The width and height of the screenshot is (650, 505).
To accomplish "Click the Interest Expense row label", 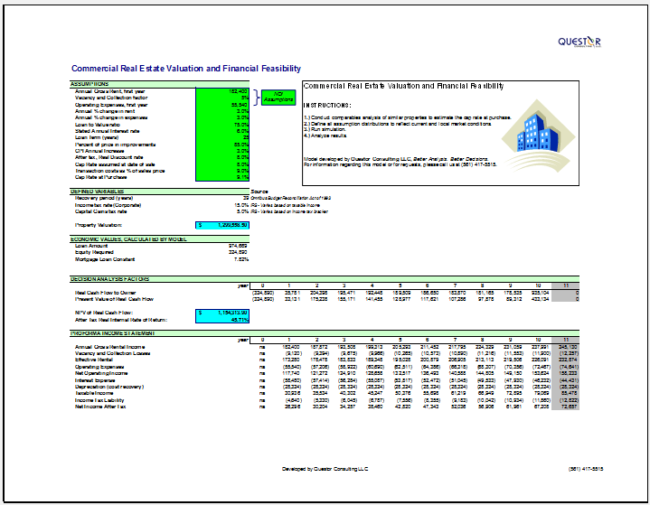I will click(x=95, y=380).
